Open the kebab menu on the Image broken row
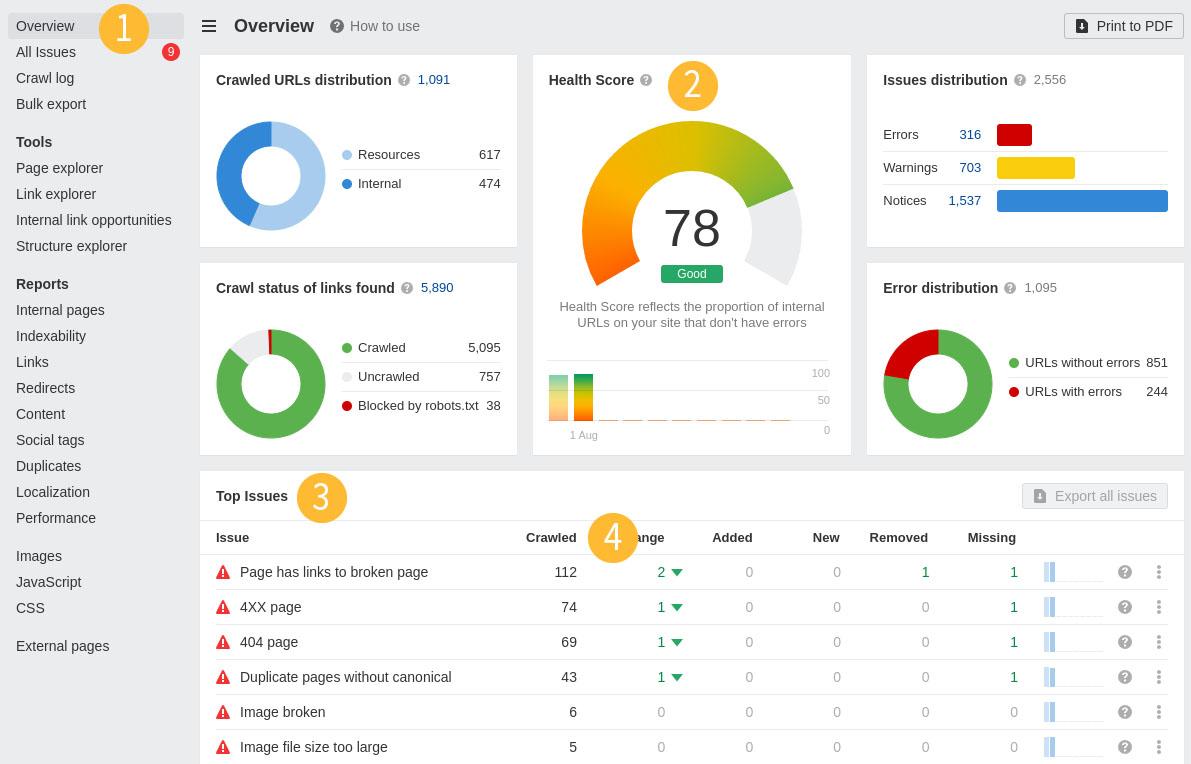This screenshot has width=1191, height=764. click(x=1159, y=712)
